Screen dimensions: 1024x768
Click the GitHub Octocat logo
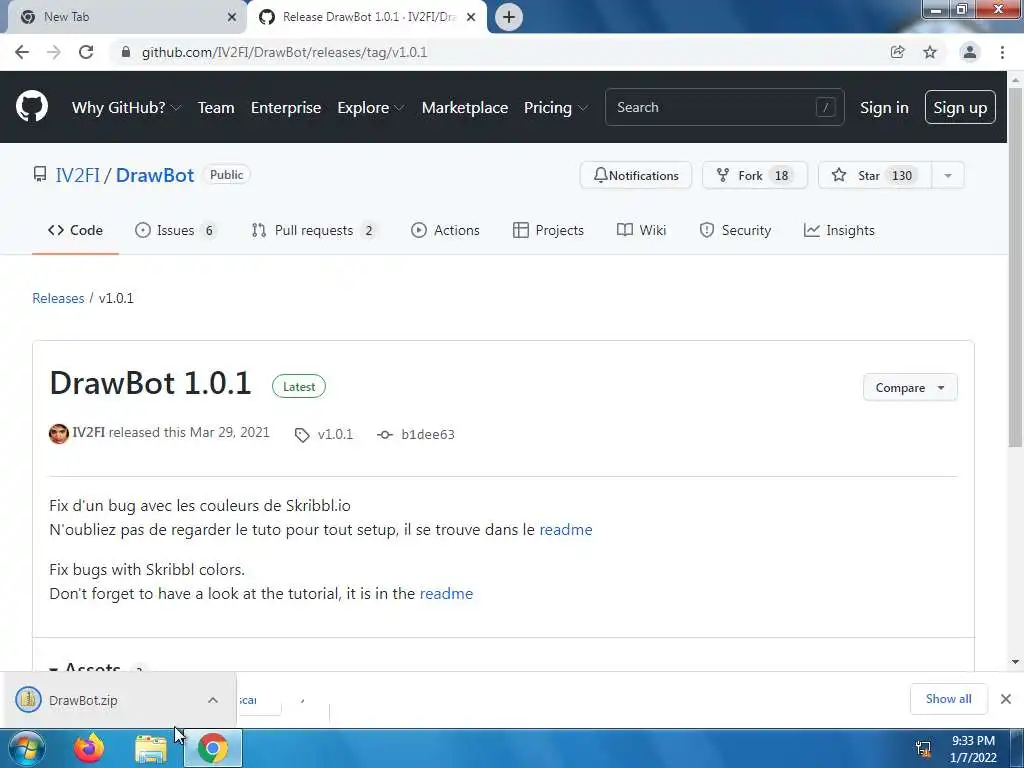(x=31, y=106)
